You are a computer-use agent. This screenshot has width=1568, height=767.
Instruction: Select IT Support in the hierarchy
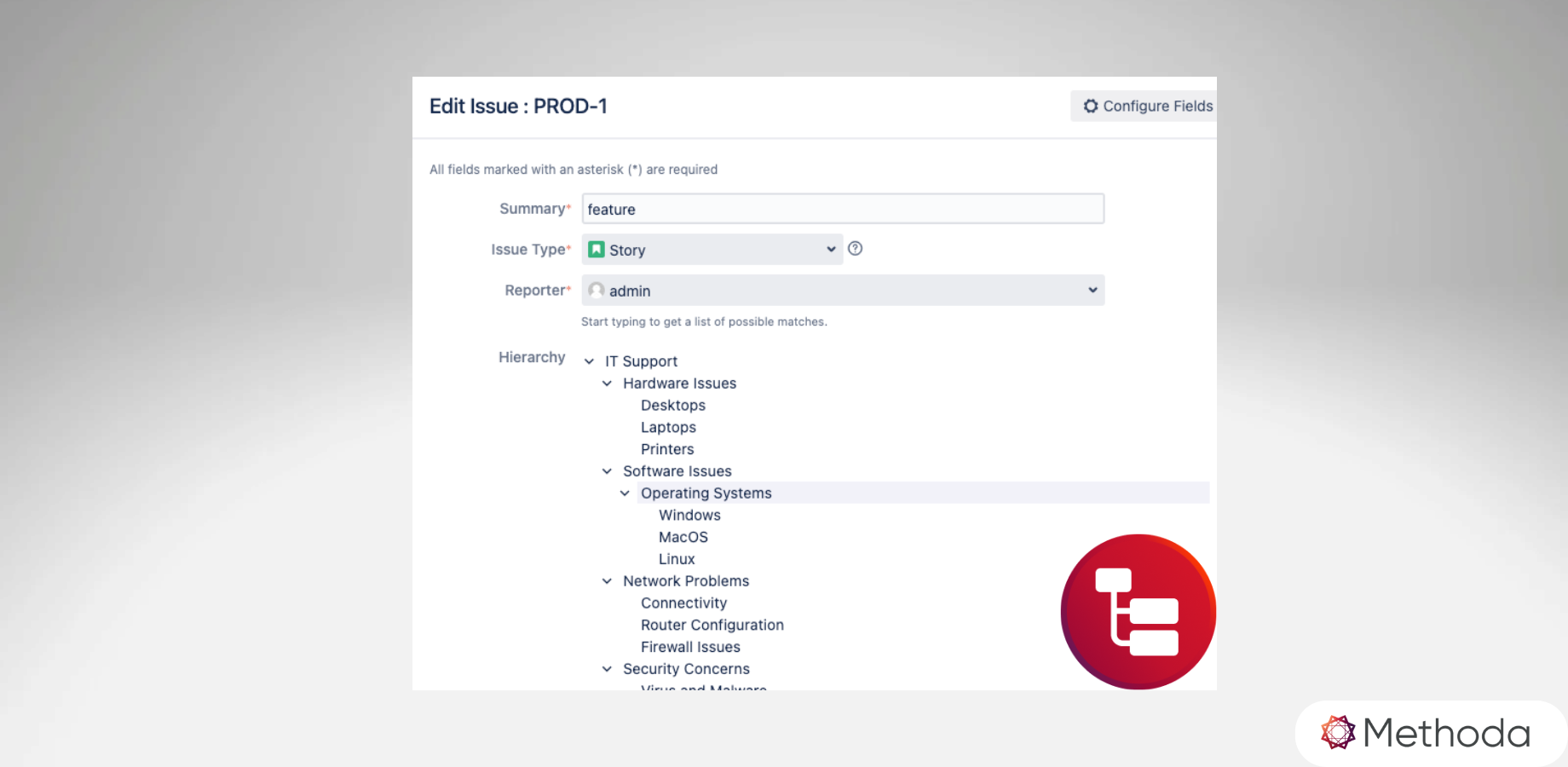coord(641,361)
